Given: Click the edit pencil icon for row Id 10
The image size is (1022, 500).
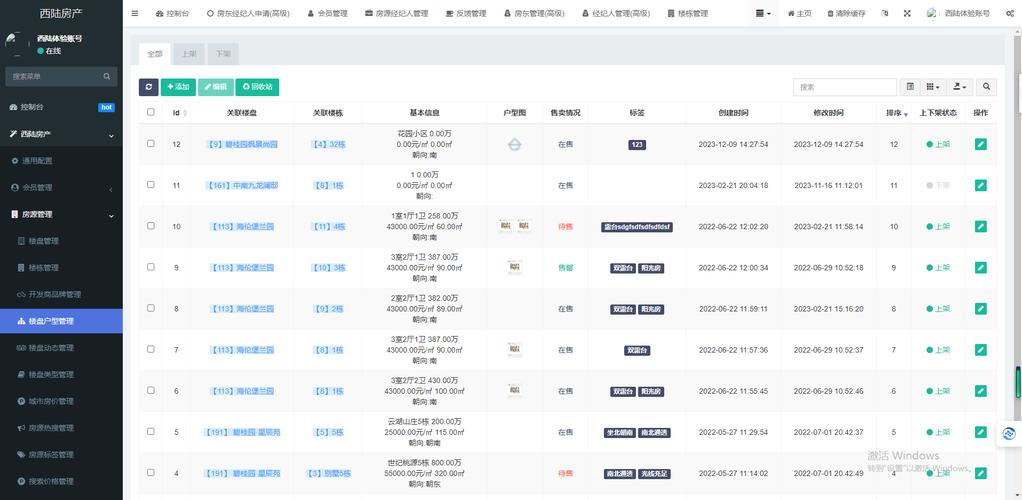Looking at the screenshot, I should tap(980, 226).
